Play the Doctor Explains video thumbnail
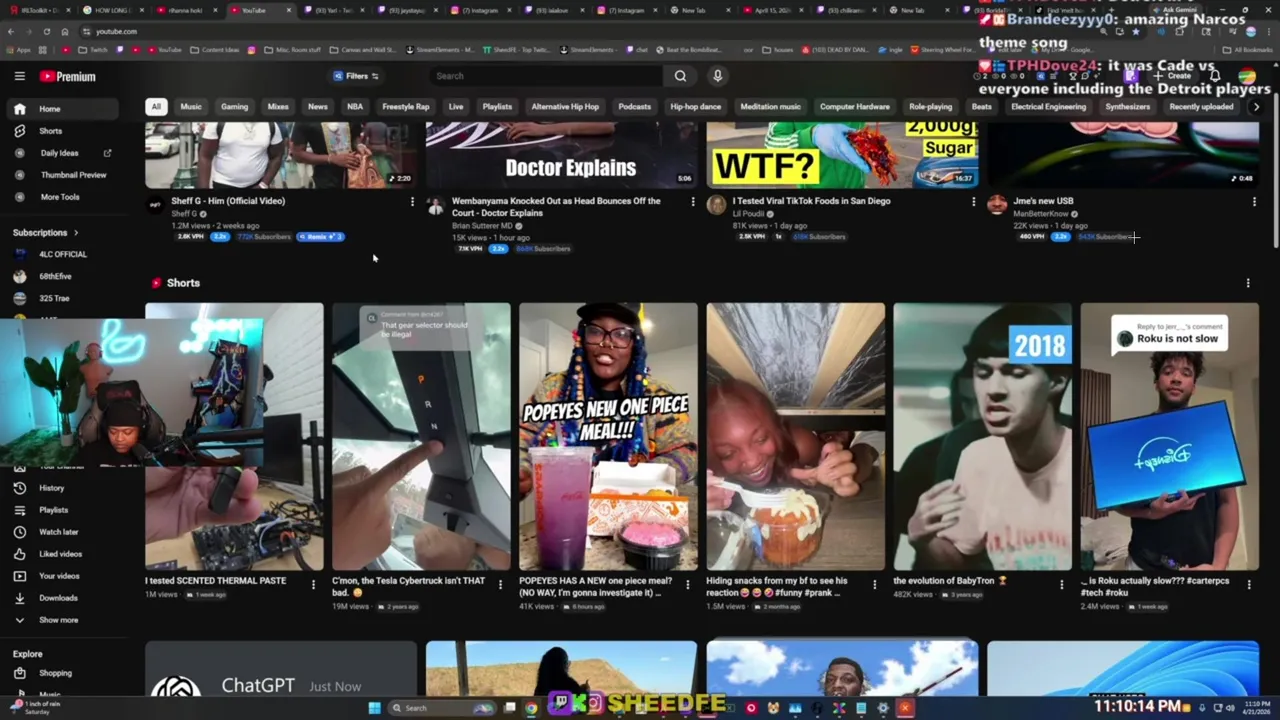The image size is (1280, 720). 561,155
